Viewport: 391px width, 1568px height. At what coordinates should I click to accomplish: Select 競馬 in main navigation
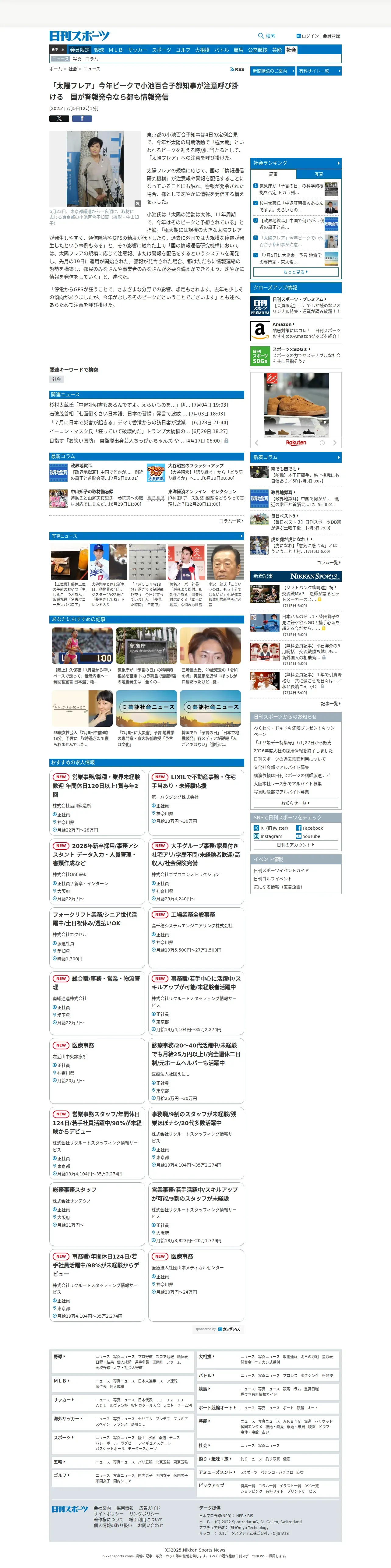click(238, 50)
